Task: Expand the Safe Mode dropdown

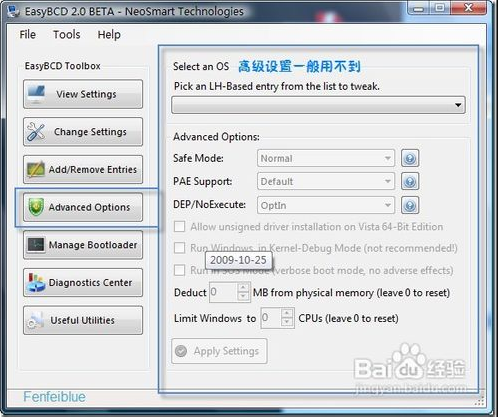Action: coord(326,158)
